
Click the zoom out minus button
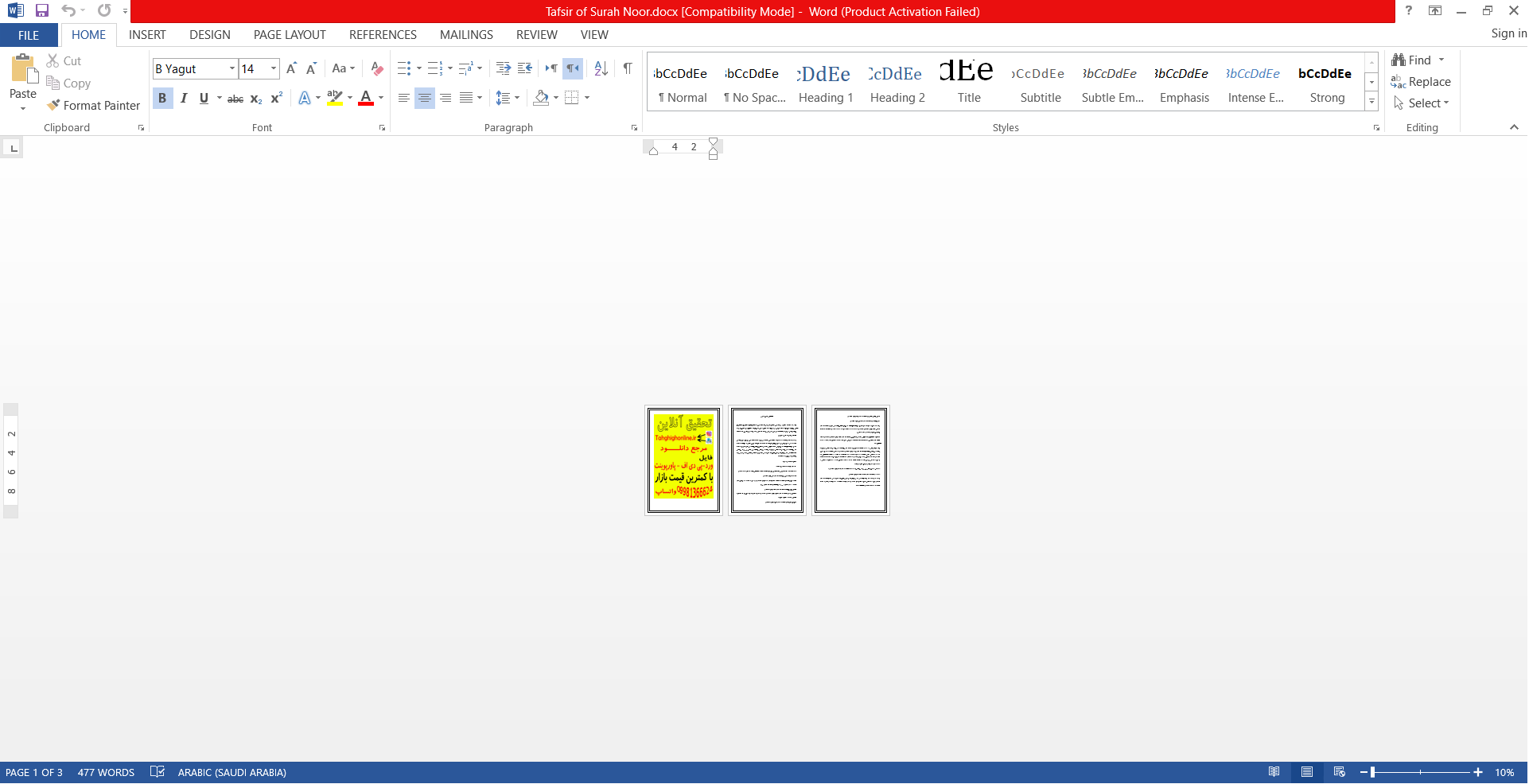[1364, 772]
